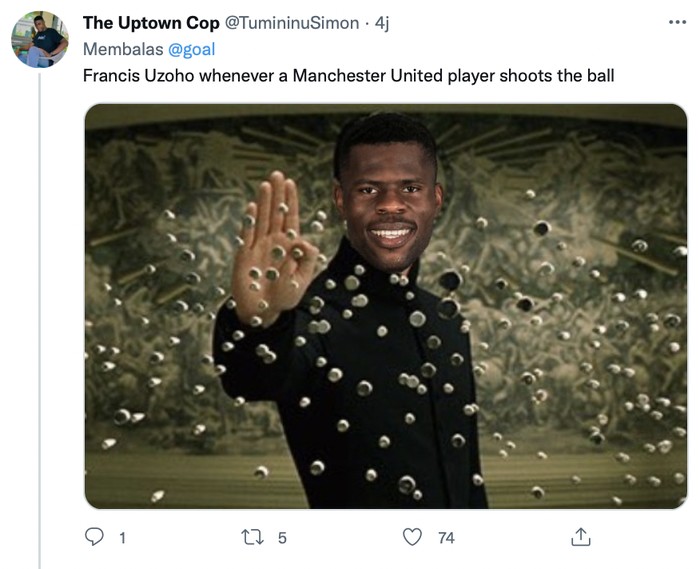Open The Uptown Cop display name
This screenshot has height=569, width=700.
pyautogui.click(x=150, y=24)
